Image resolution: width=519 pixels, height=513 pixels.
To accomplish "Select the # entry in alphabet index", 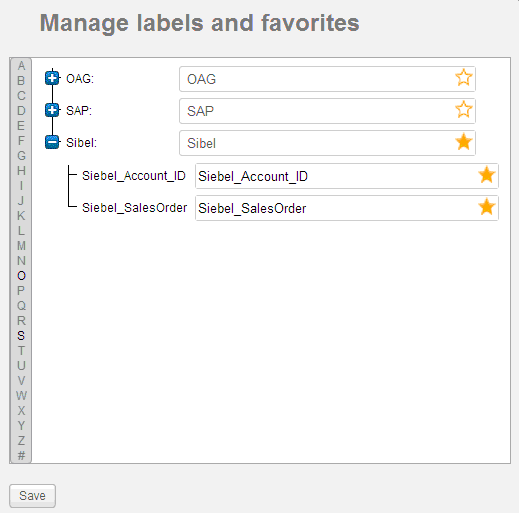I will click(21, 455).
